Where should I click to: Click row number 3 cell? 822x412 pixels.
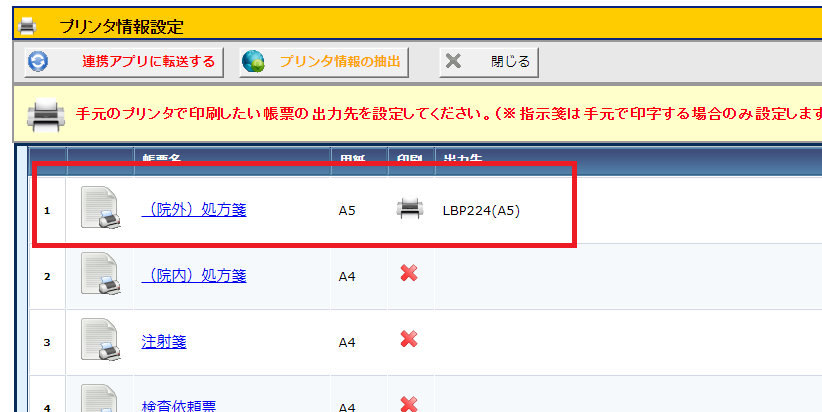point(47,343)
